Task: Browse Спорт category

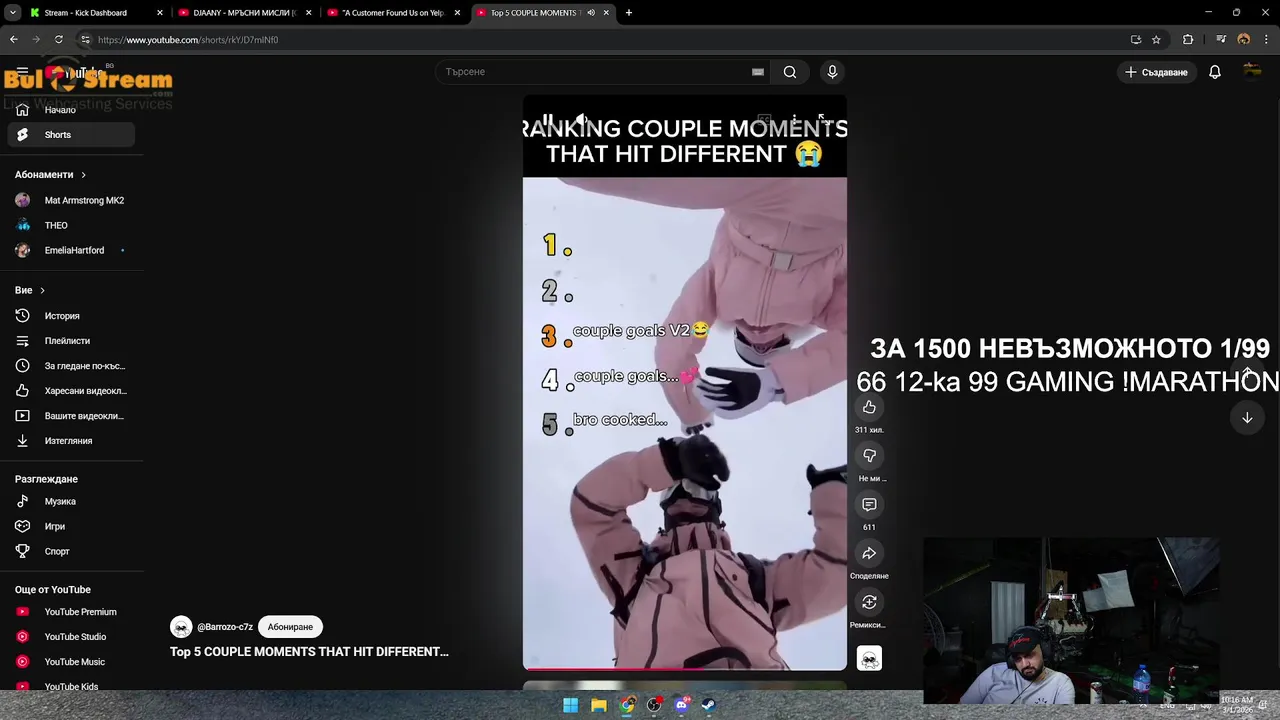Action: pyautogui.click(x=71, y=551)
